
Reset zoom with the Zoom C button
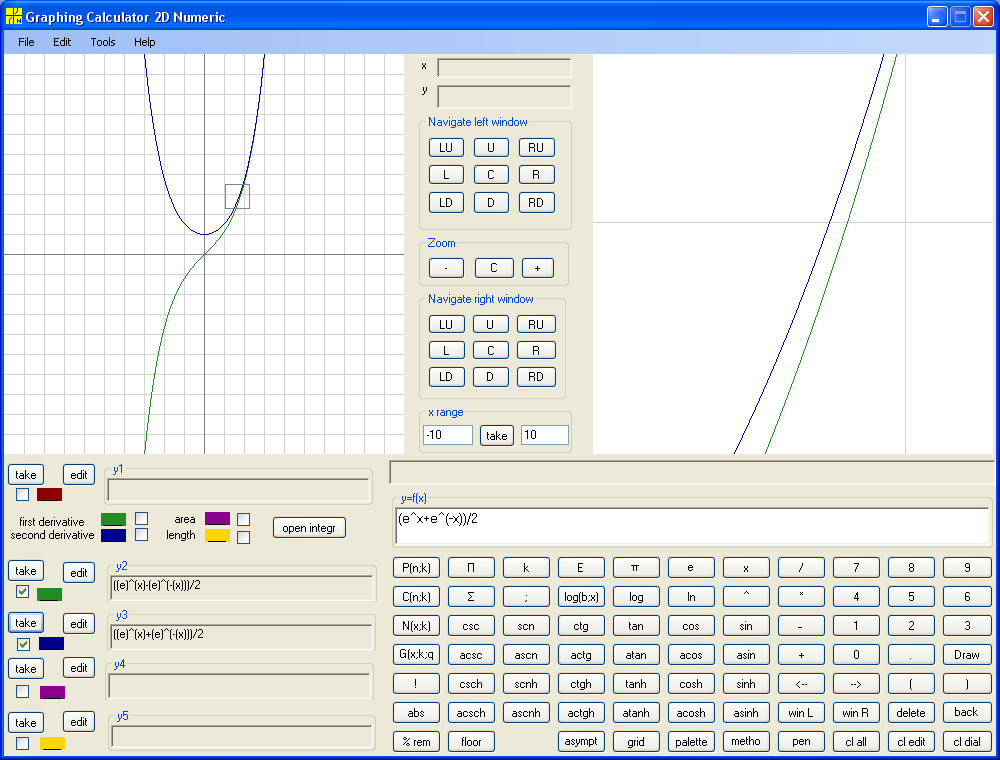coord(494,268)
